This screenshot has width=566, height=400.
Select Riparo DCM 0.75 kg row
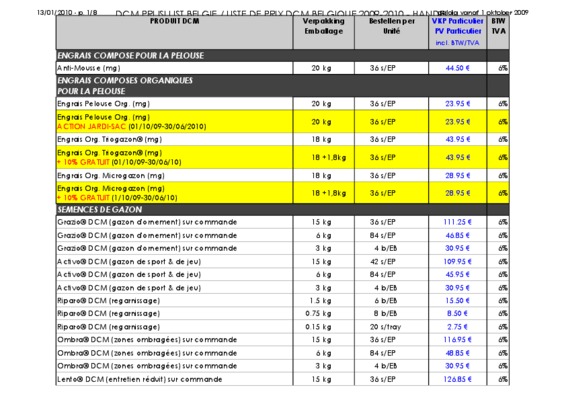(283, 313)
